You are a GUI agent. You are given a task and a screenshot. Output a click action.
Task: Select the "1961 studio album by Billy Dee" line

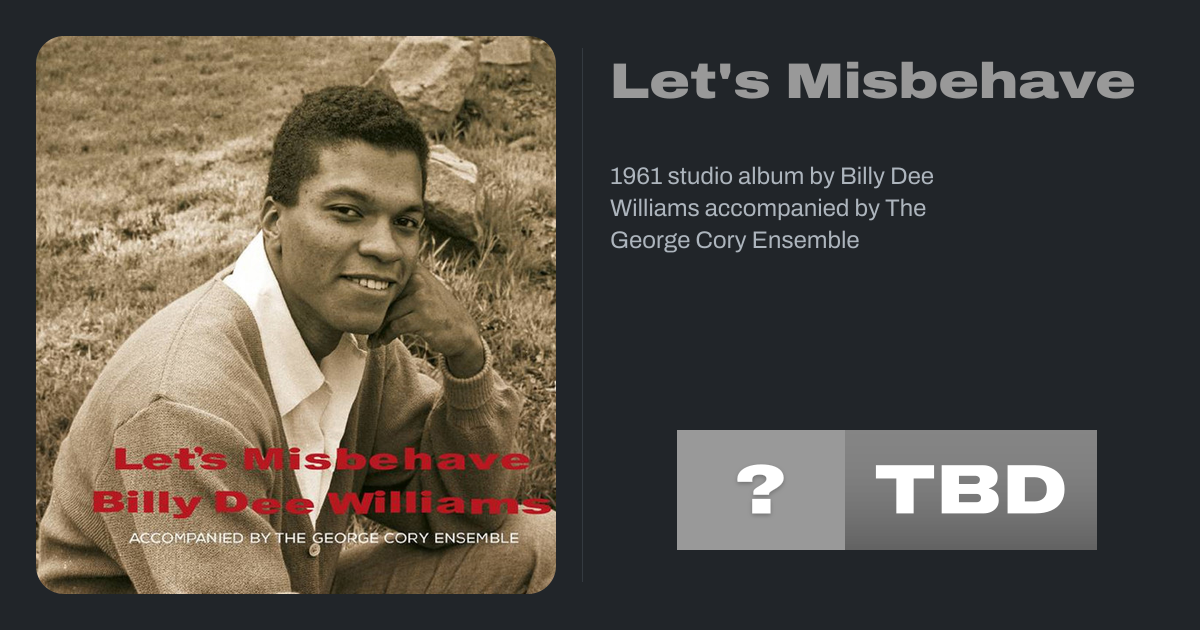pyautogui.click(x=771, y=176)
